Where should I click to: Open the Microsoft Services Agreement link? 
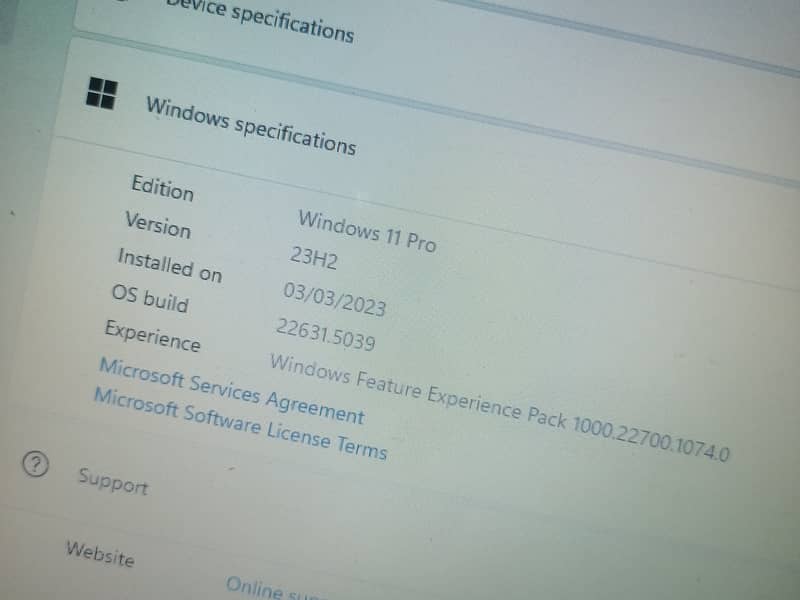coord(232,391)
